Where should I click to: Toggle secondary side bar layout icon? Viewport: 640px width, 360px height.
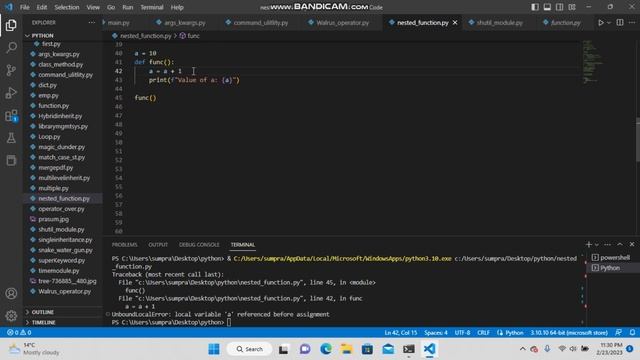tap(560, 7)
